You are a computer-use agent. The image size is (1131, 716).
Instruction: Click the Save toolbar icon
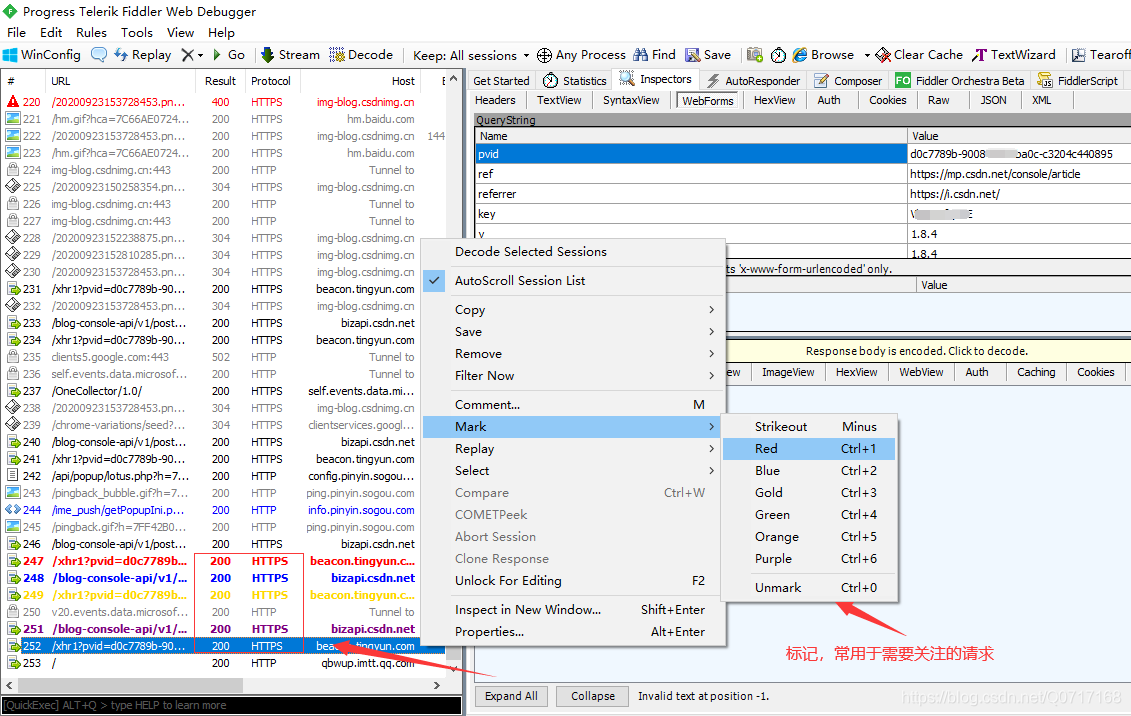692,55
